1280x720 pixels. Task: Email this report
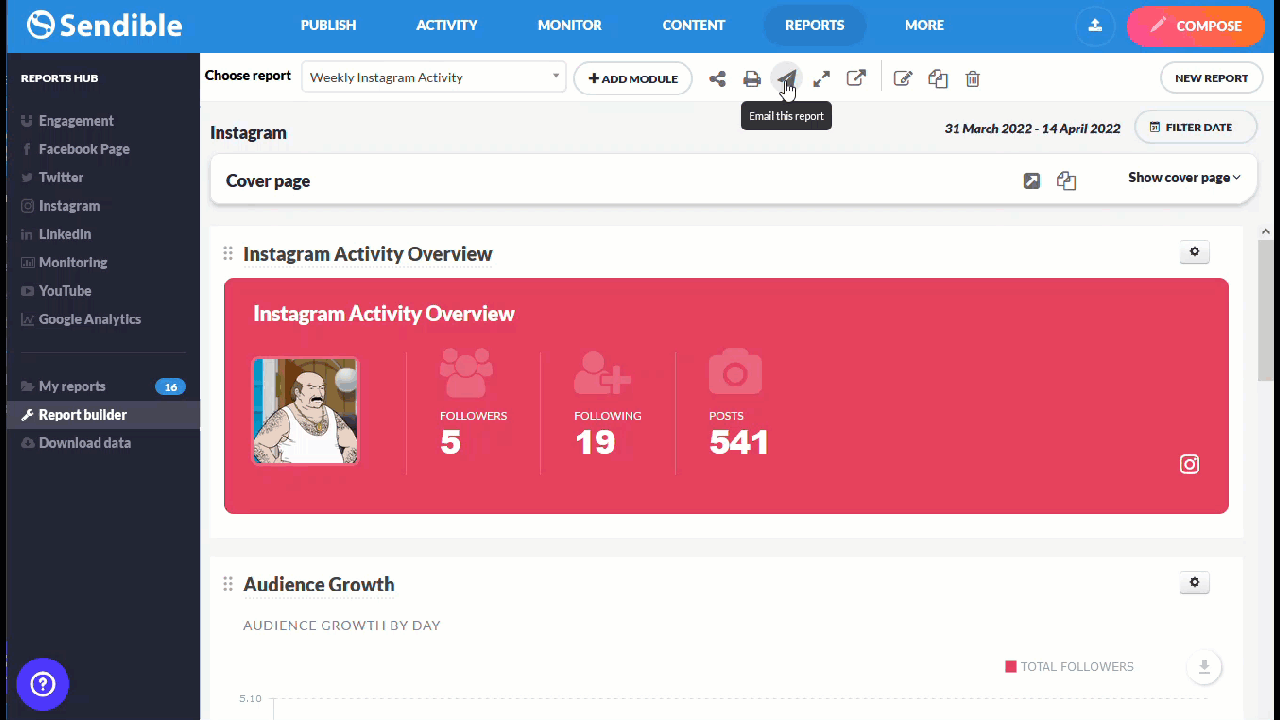786,78
